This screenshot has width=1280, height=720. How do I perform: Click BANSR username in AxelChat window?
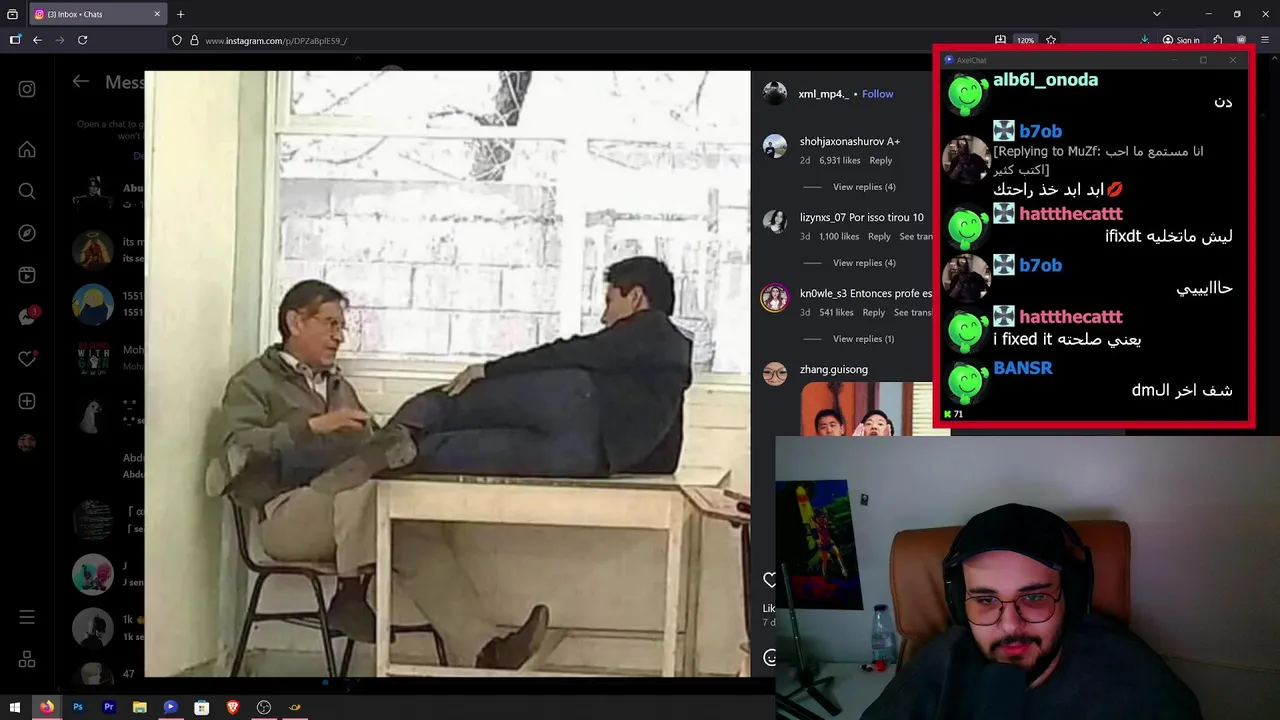(x=1023, y=368)
